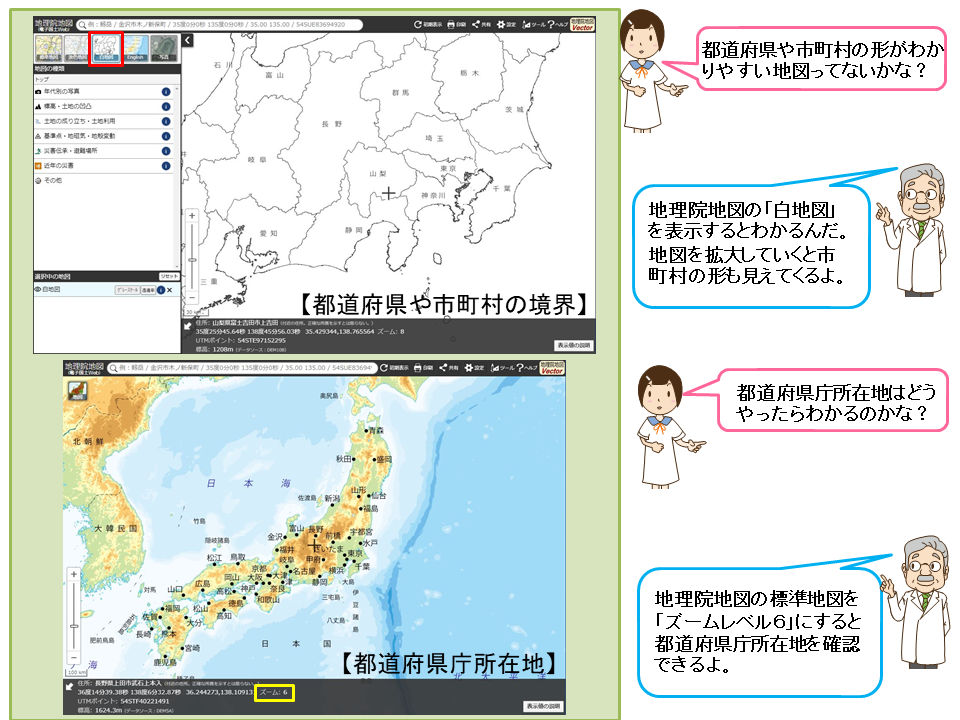960x720 pixels.
Task: Click 表示値の説明 button in upper map
Action: [x=574, y=345]
